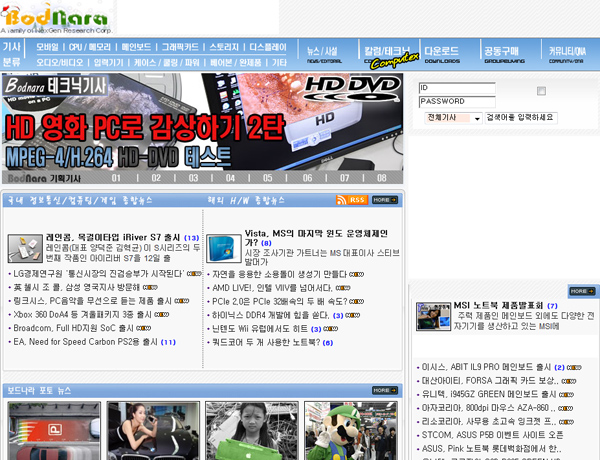Click MORE button in news section header
The width and height of the screenshot is (600, 460).
point(385,200)
